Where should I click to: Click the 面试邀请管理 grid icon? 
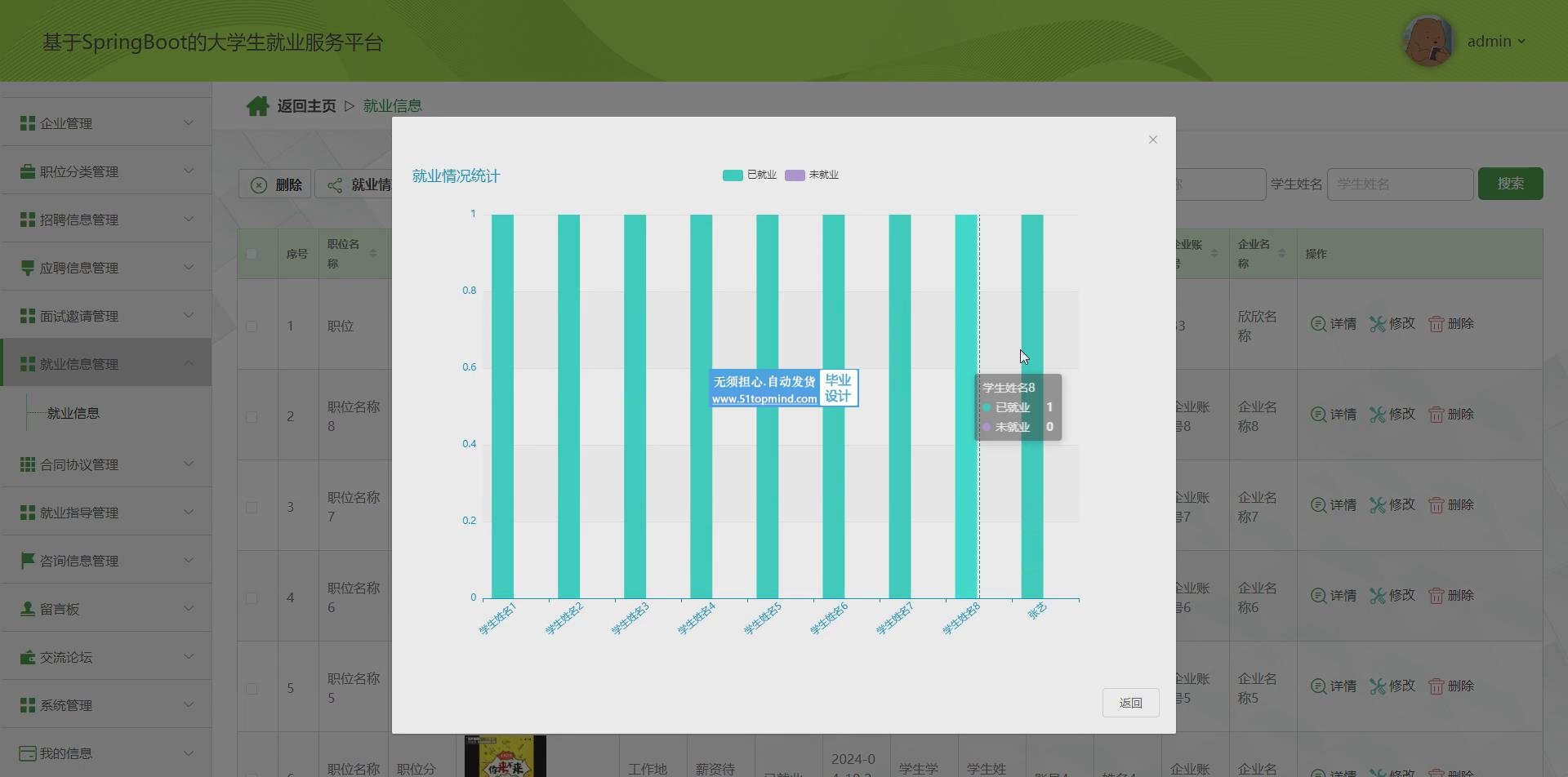tap(27, 316)
